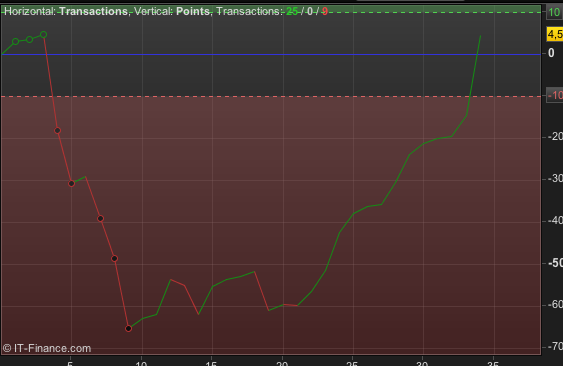
Task: Select the black dot marker near -39 points
Action: pyautogui.click(x=101, y=218)
